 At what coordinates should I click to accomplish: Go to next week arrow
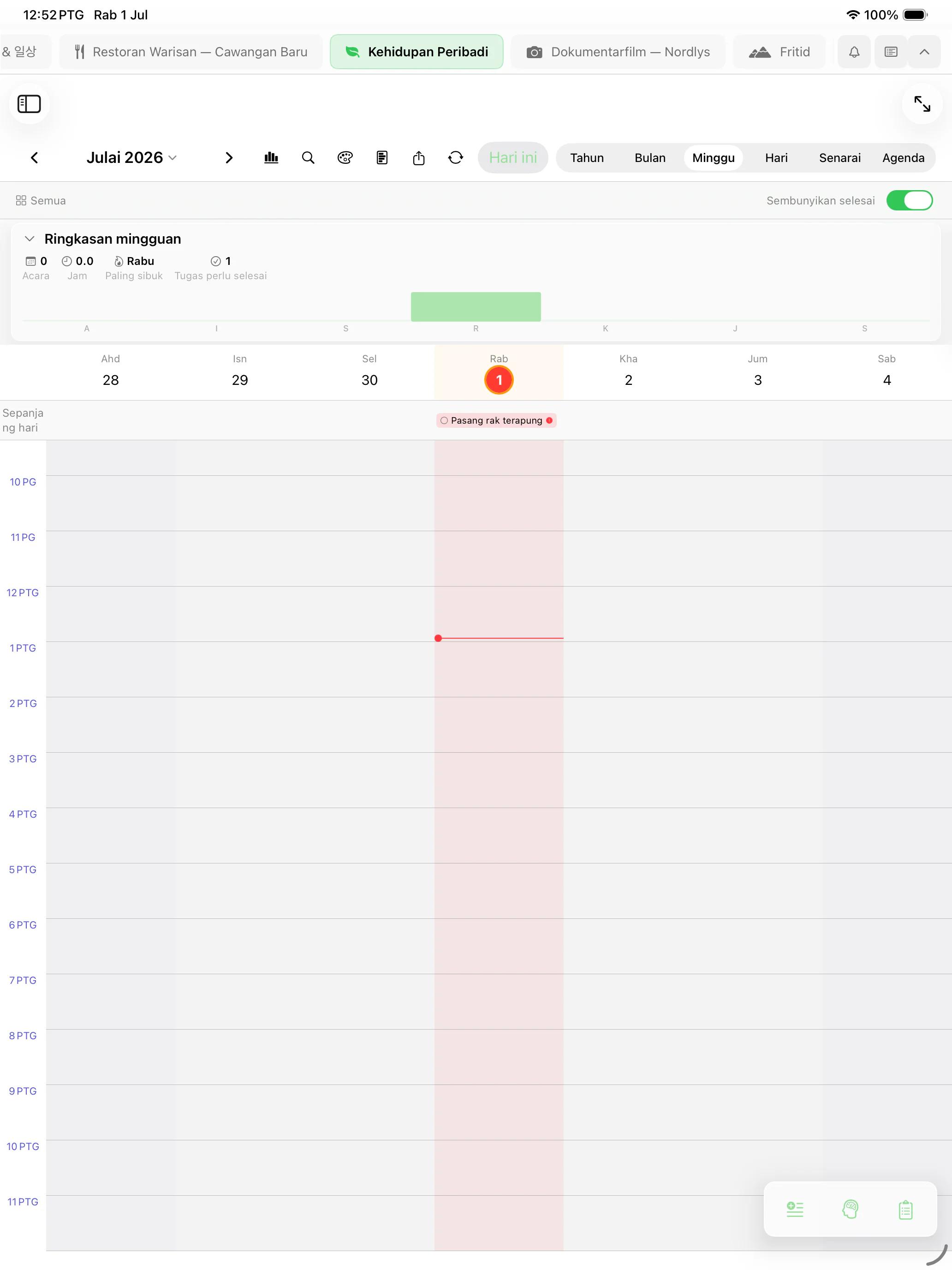229,158
